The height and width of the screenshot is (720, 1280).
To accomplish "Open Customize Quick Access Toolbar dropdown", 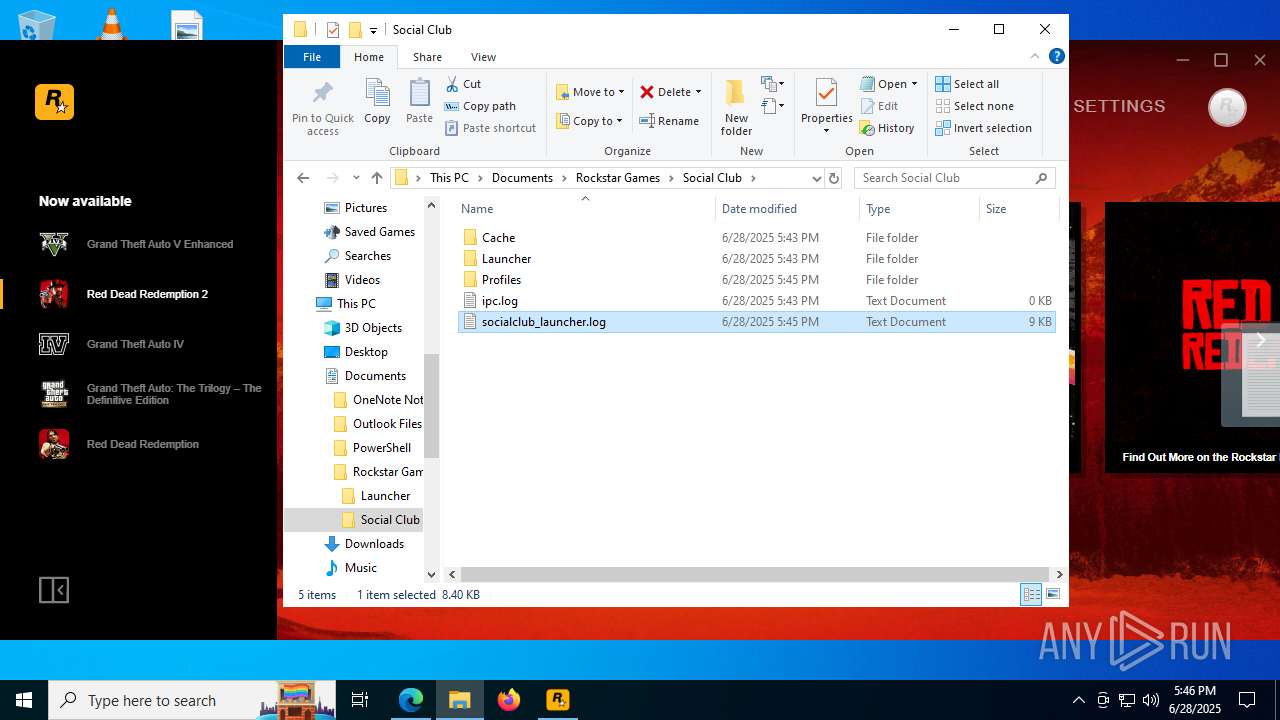I will click(373, 30).
